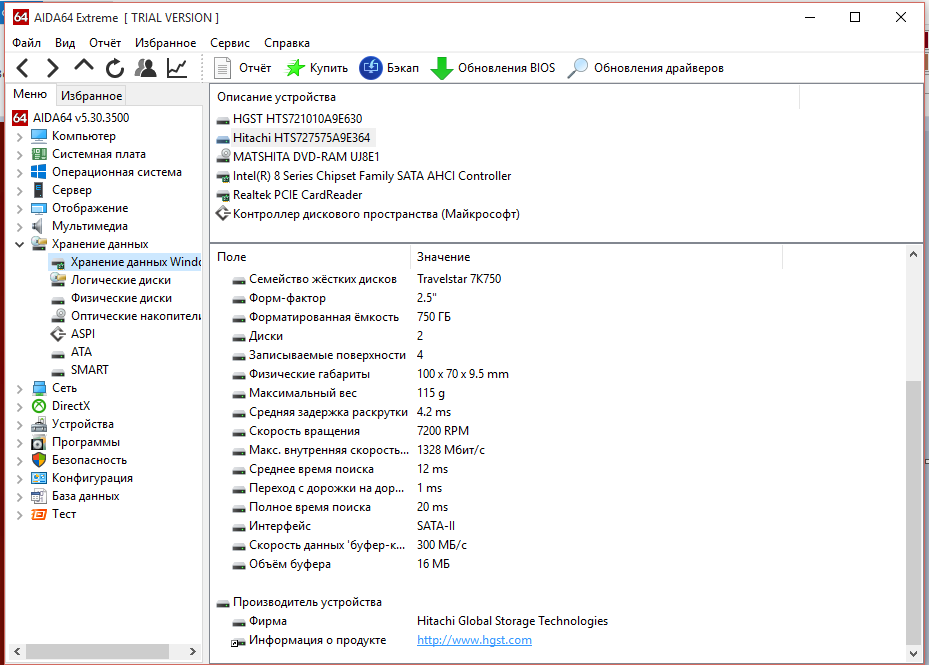
Task: Open the http://www.hgst.com link
Action: 475,640
